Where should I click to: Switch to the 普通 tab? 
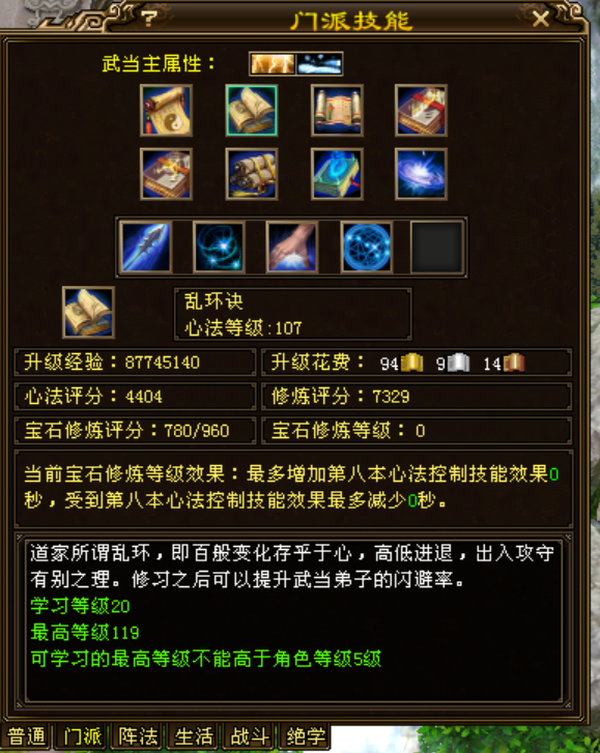pyautogui.click(x=26, y=736)
